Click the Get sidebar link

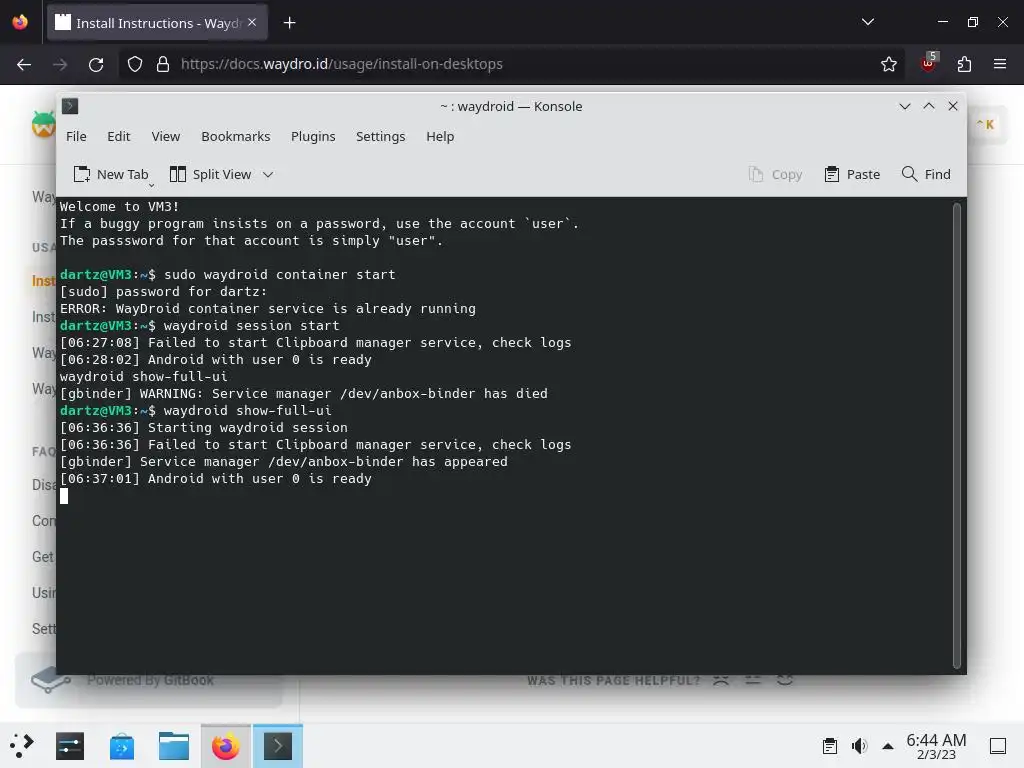pyautogui.click(x=43, y=557)
